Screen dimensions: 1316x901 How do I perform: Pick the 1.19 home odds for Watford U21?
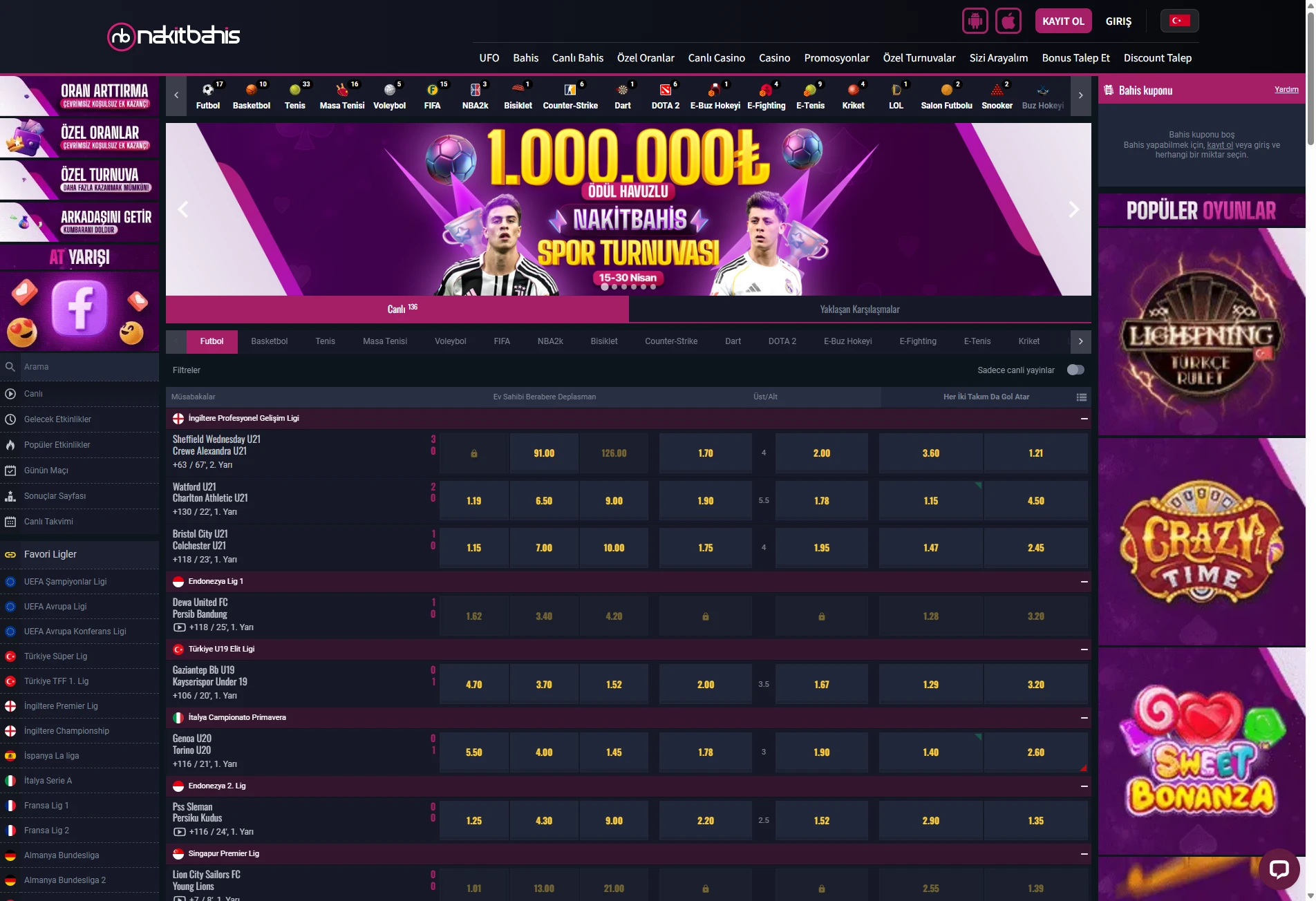tap(474, 501)
